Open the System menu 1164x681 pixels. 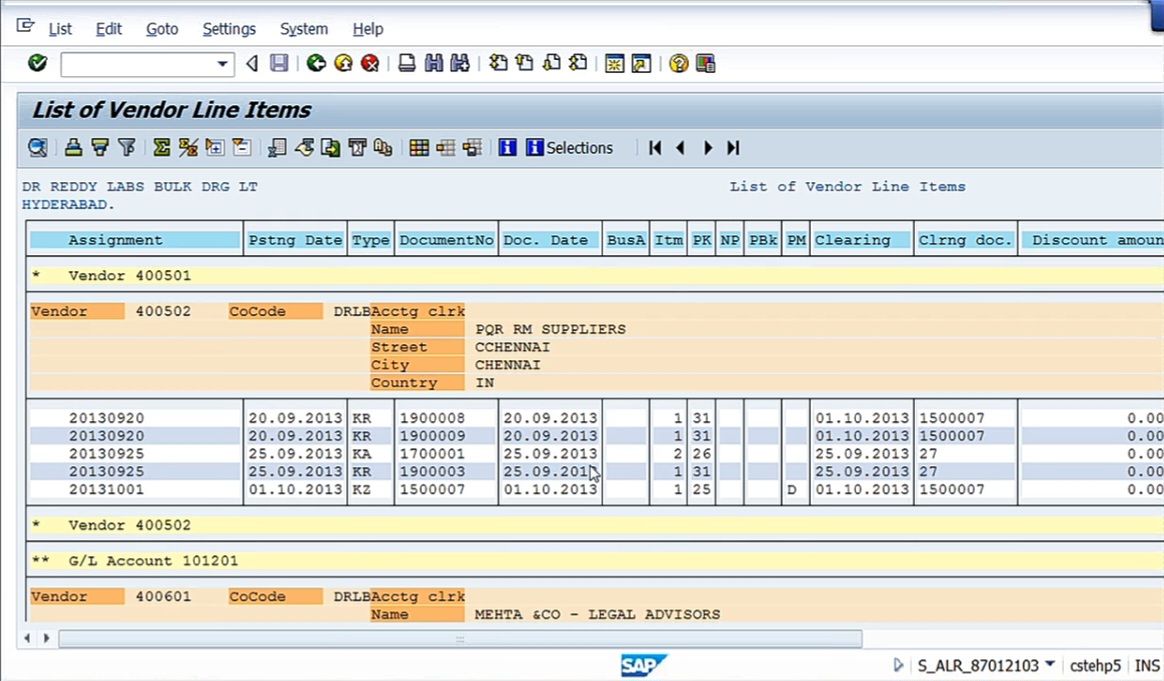click(x=304, y=29)
